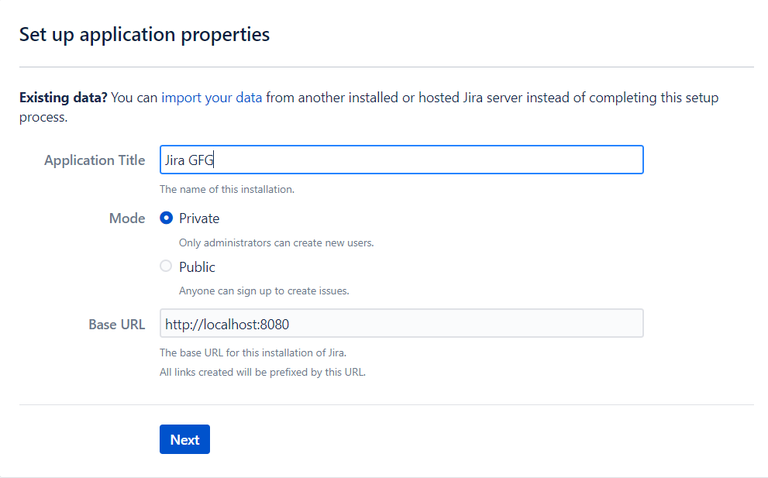Click the 'Application Title' field label
Image resolution: width=768 pixels, height=478 pixels.
pos(94,160)
